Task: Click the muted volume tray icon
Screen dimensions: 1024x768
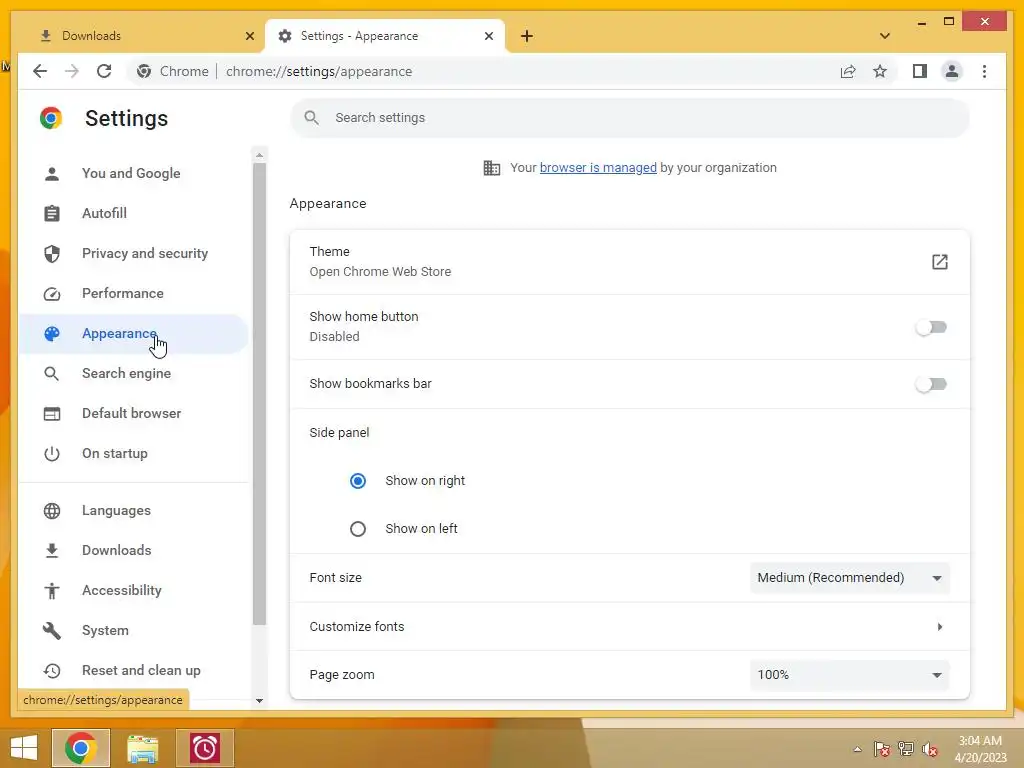Action: point(929,749)
